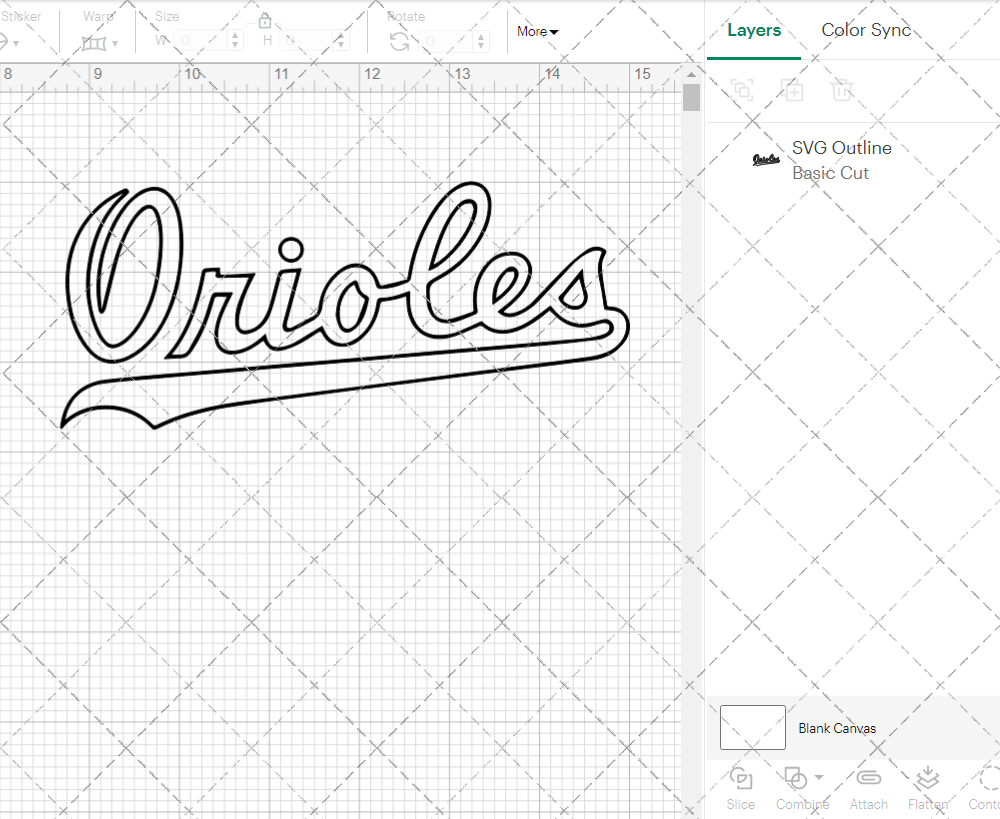Click the Width size input field

point(200,41)
